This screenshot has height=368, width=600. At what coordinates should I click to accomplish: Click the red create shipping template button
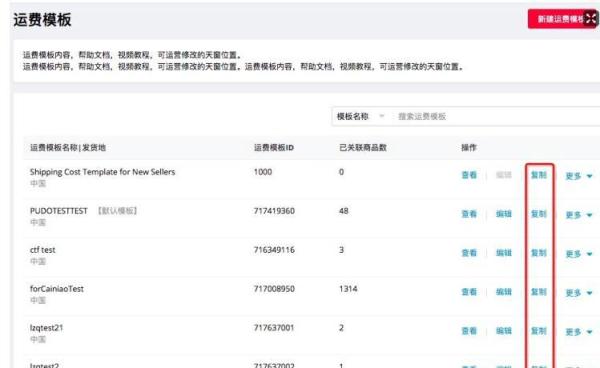pos(562,19)
